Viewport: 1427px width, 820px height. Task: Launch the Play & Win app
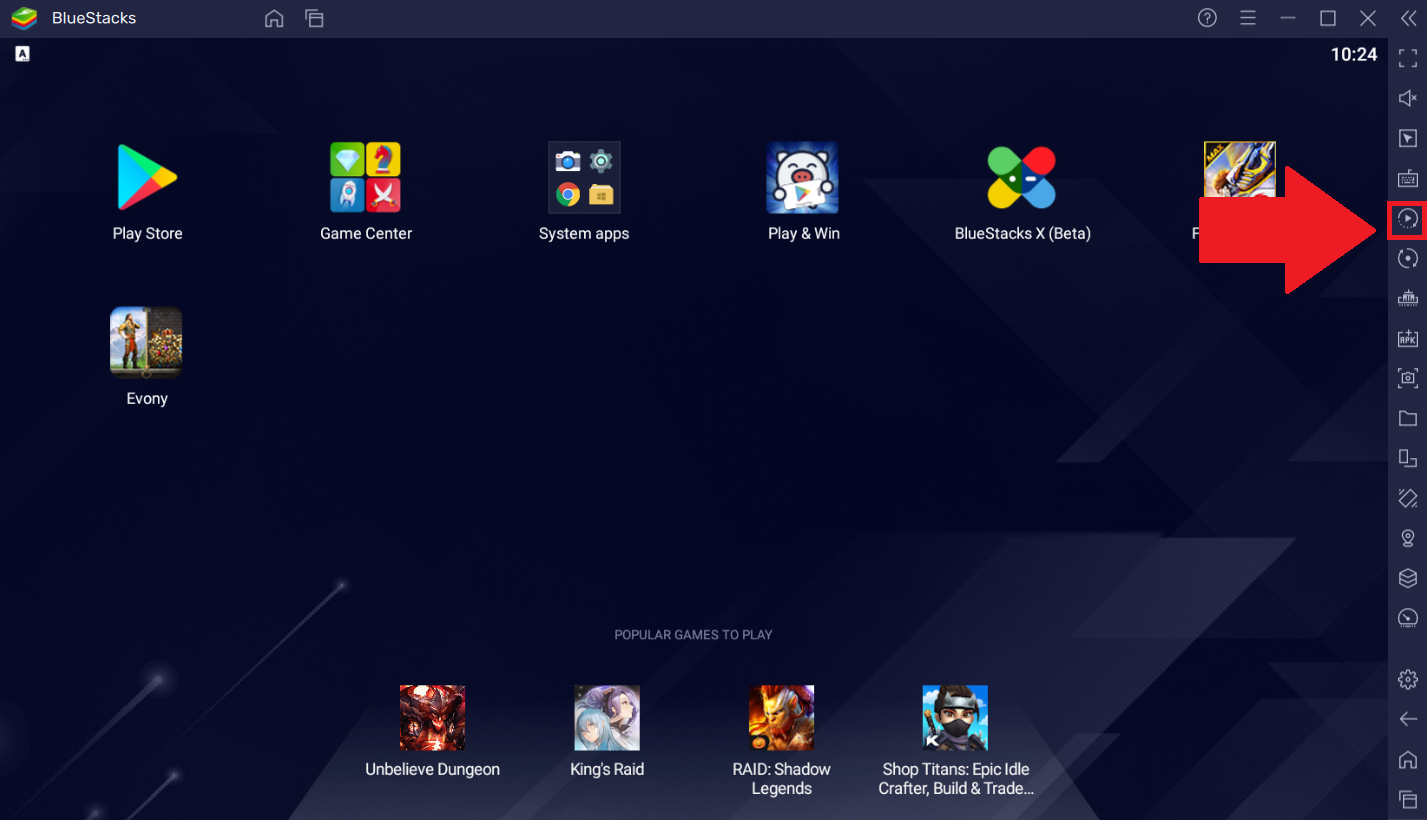803,177
